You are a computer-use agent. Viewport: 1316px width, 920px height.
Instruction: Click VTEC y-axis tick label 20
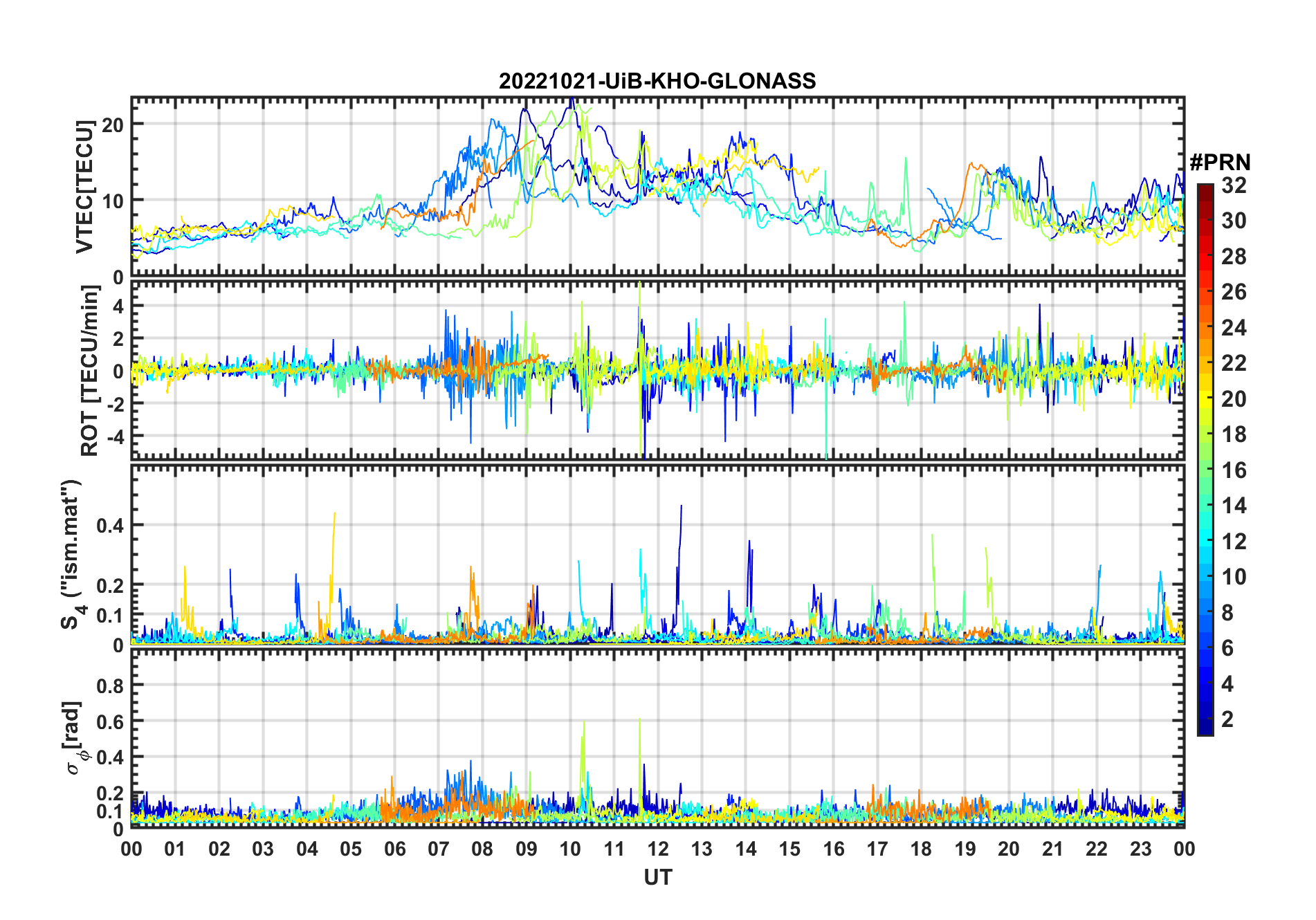point(113,125)
